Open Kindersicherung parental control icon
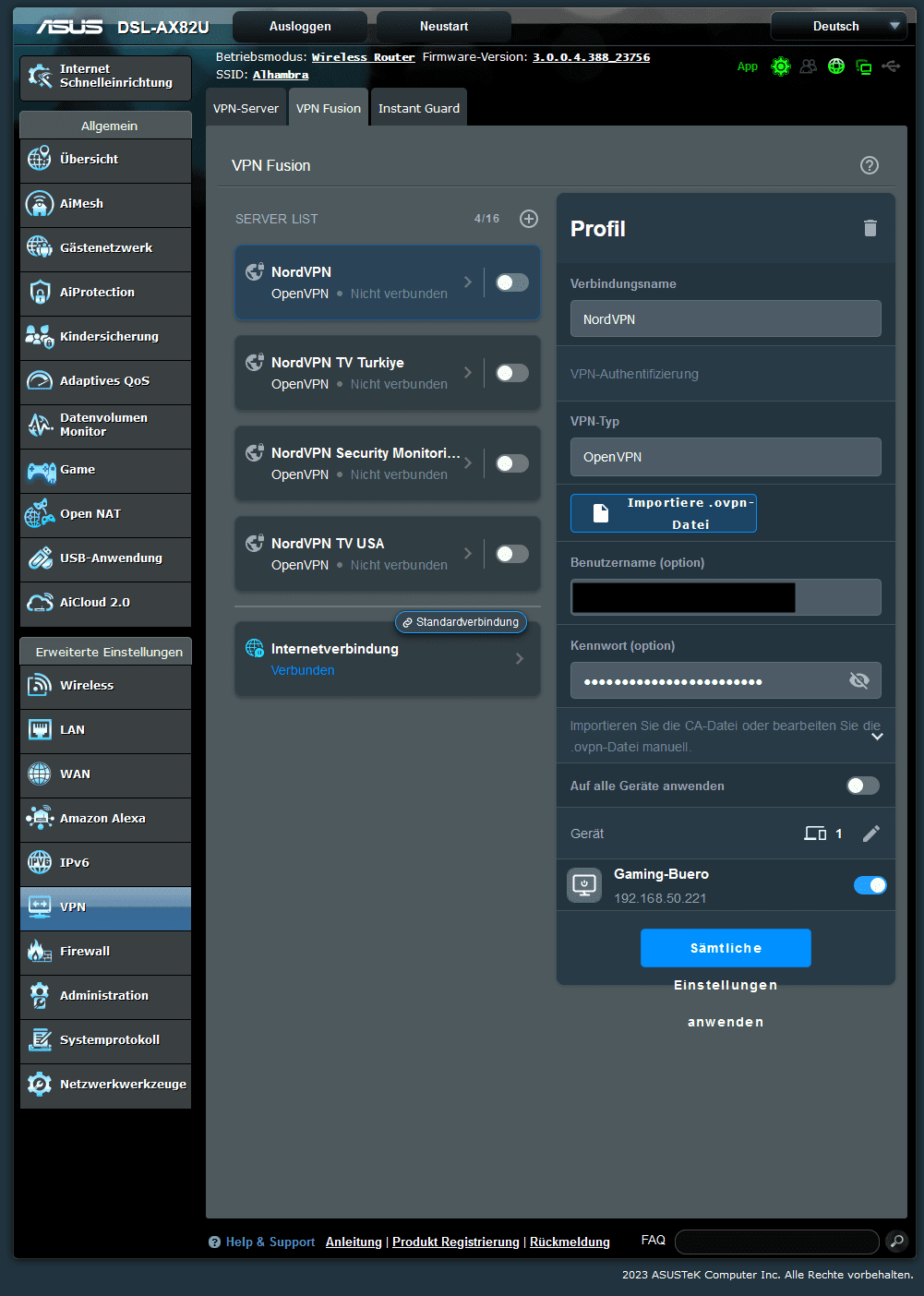This screenshot has width=924, height=1296. coord(40,336)
